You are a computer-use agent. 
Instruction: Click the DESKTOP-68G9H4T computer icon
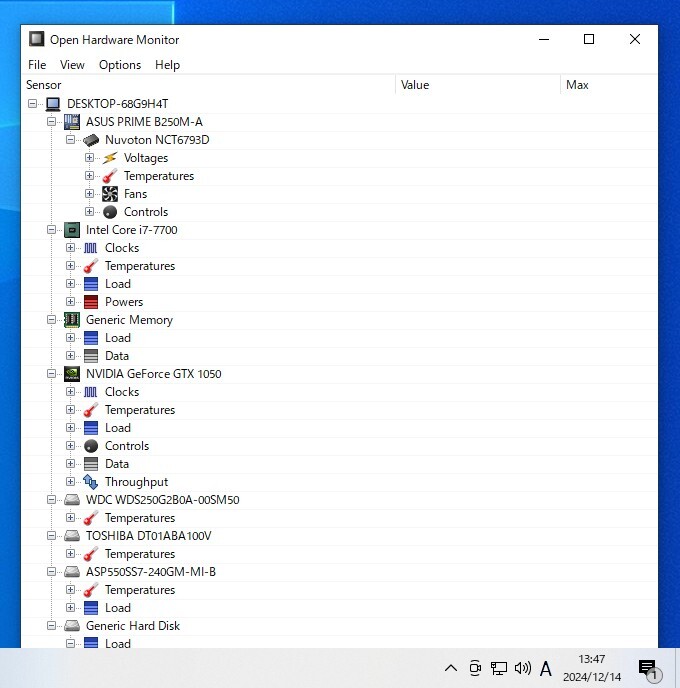(x=53, y=104)
